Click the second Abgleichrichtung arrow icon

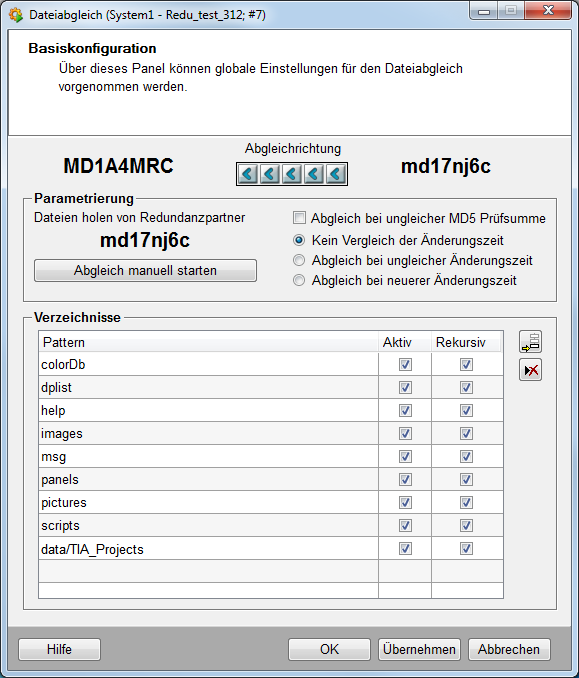270,174
